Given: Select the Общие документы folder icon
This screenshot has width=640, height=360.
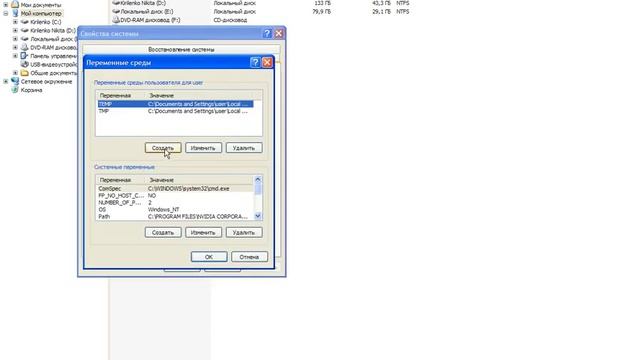Looking at the screenshot, I should tap(24, 73).
